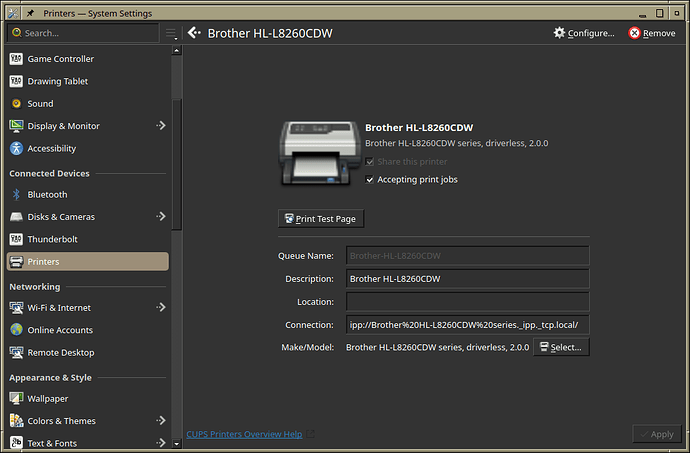Expand Display & Monitor submenu arrow

coord(161,126)
